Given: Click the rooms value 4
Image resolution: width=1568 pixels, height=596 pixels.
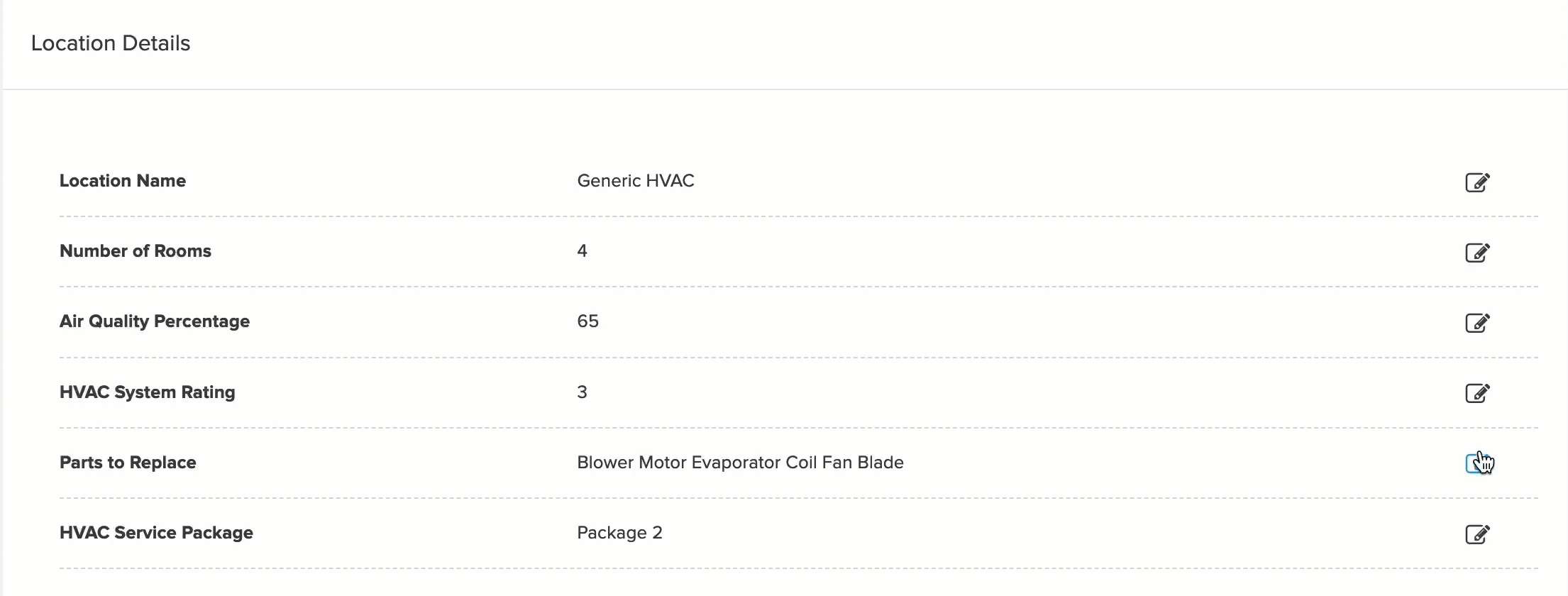Looking at the screenshot, I should (582, 251).
